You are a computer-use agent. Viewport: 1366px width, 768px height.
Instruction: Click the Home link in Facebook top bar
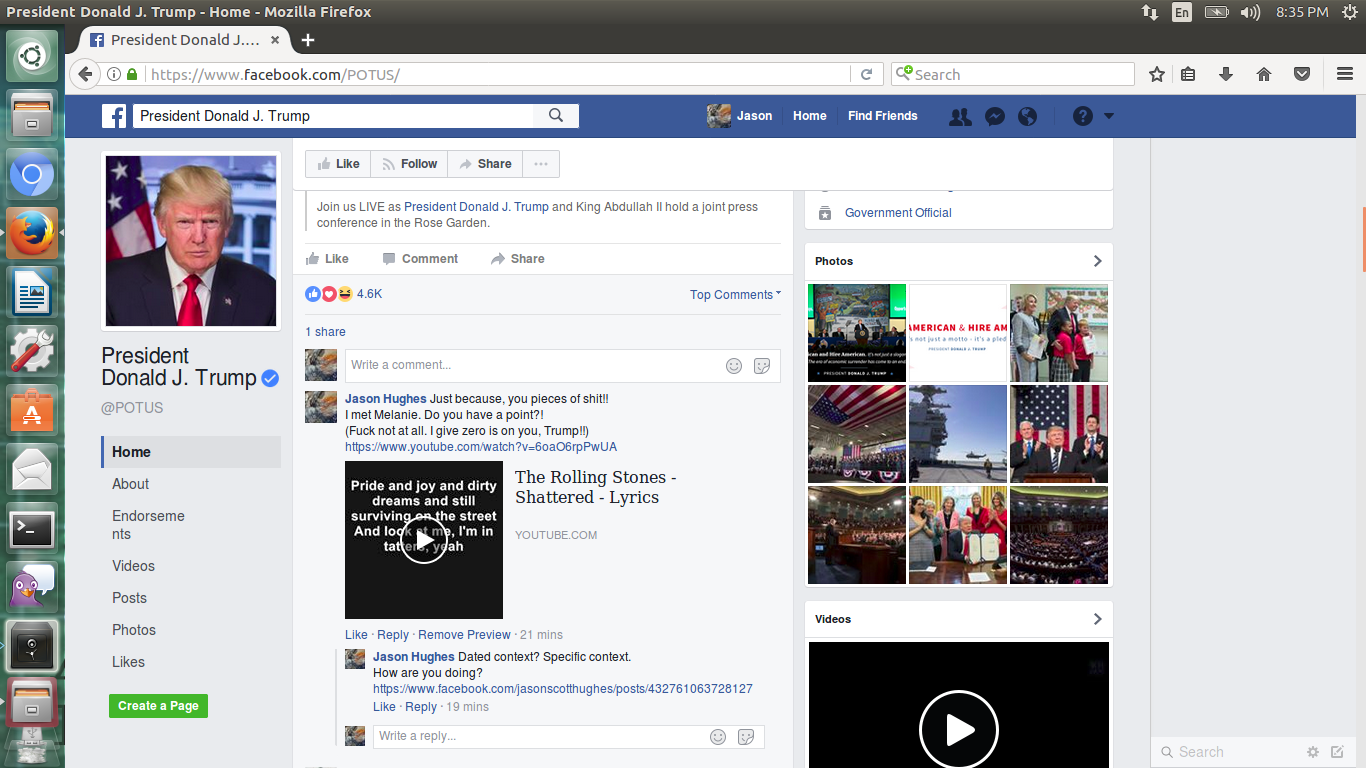[x=809, y=116]
